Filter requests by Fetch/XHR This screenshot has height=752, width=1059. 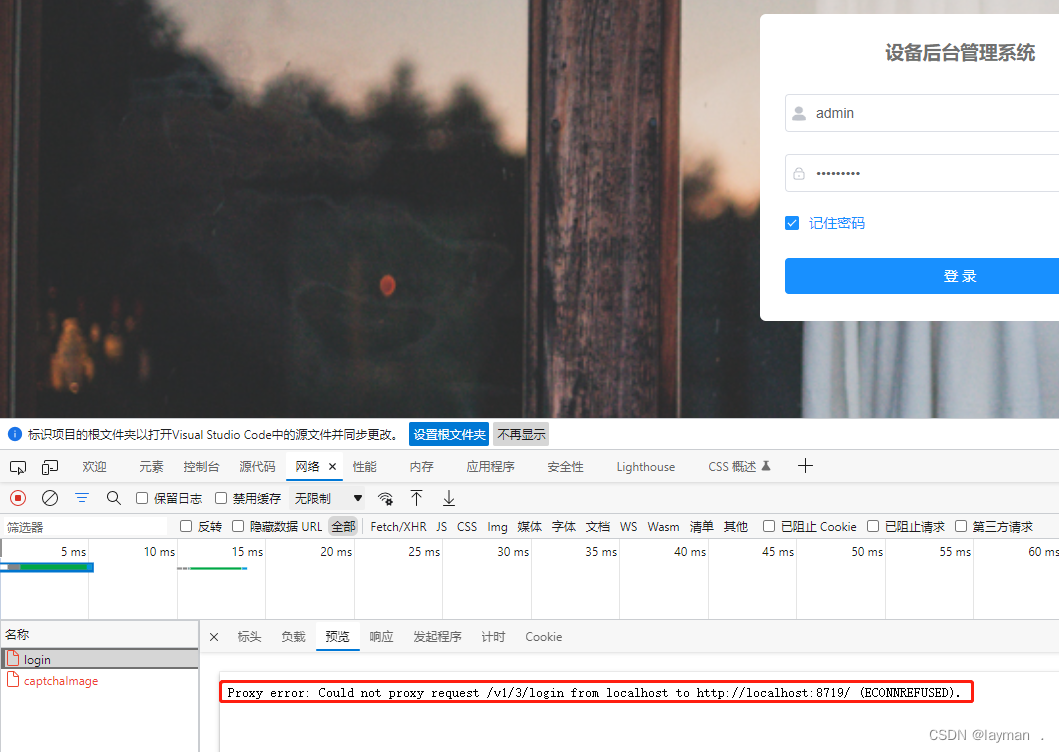tap(398, 526)
